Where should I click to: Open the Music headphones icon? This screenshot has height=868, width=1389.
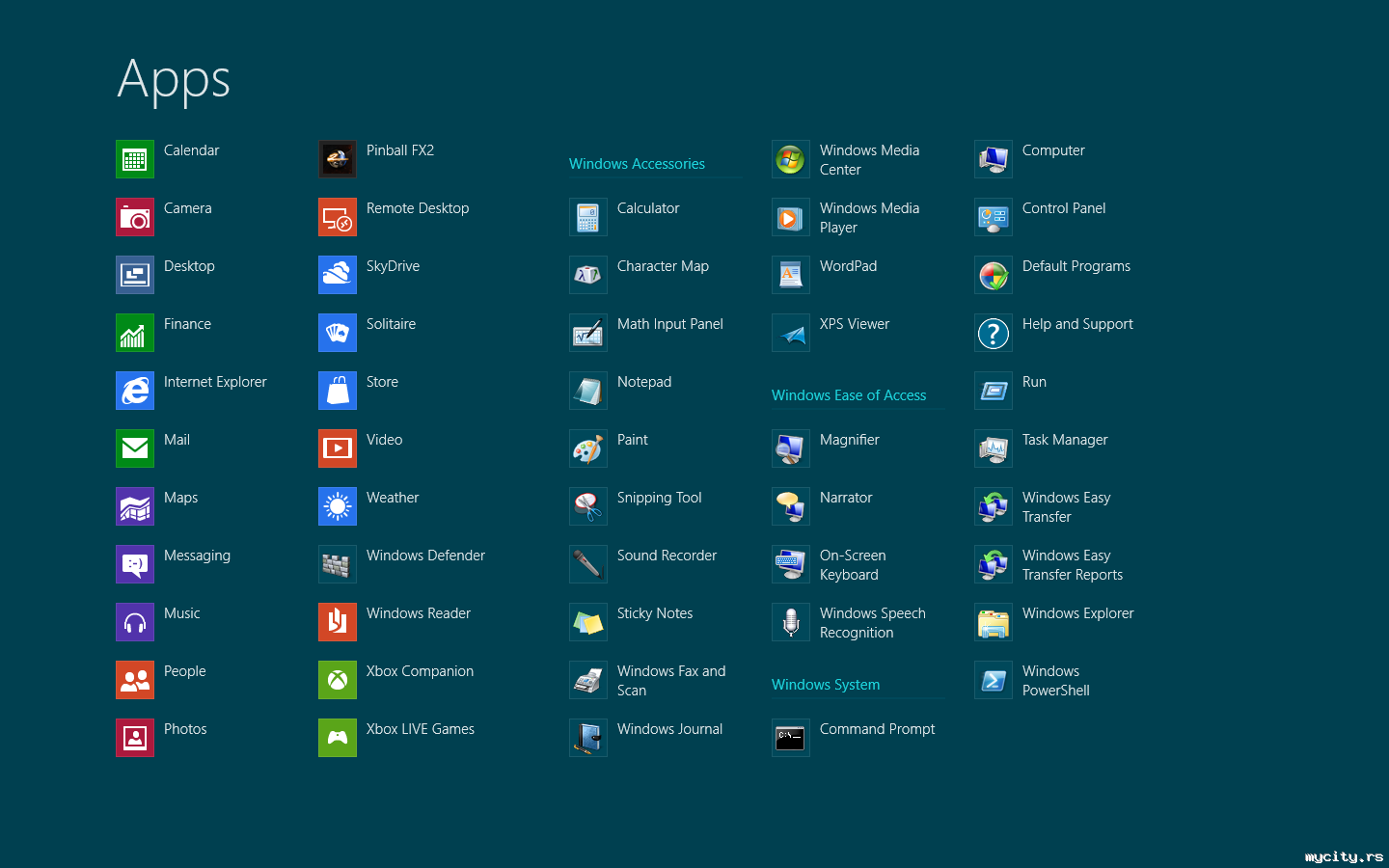[x=135, y=622]
